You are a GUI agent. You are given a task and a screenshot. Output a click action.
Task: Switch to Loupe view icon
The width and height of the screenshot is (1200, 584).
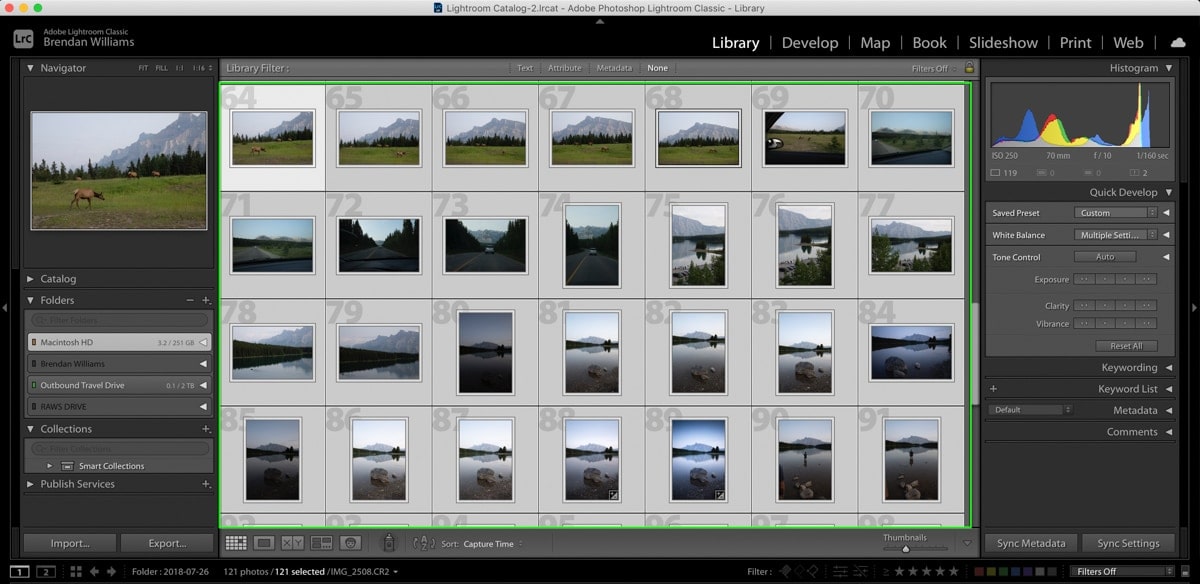264,543
